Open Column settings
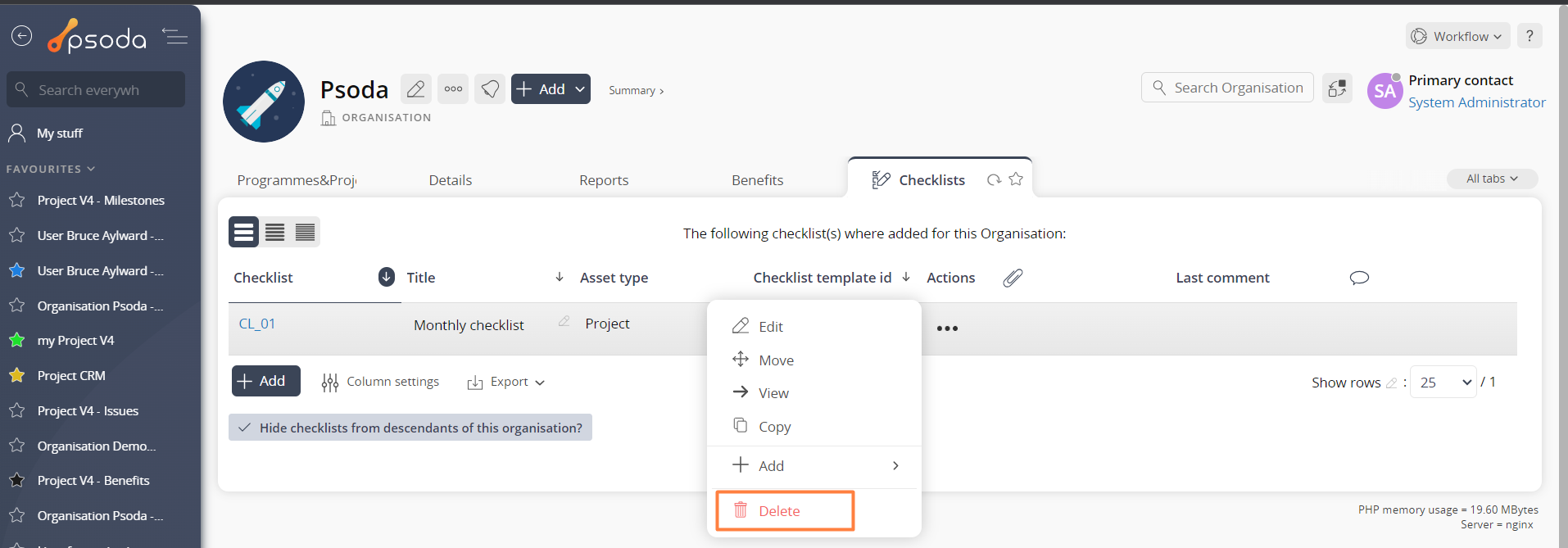 pos(380,382)
